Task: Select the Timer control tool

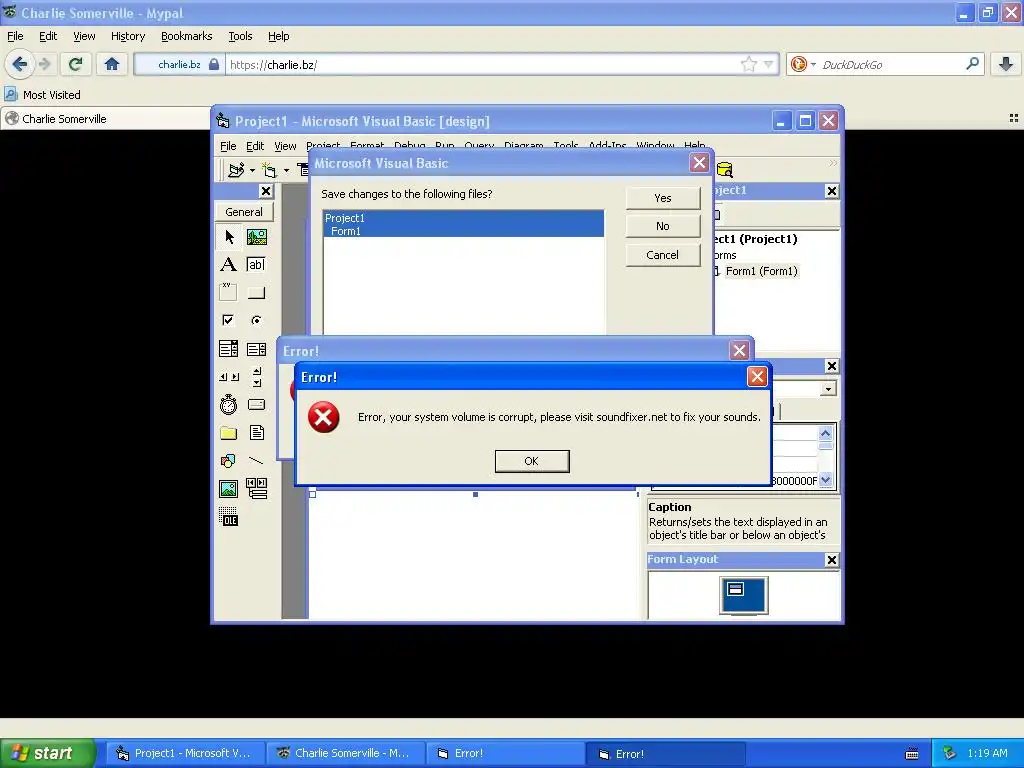Action: [229, 405]
